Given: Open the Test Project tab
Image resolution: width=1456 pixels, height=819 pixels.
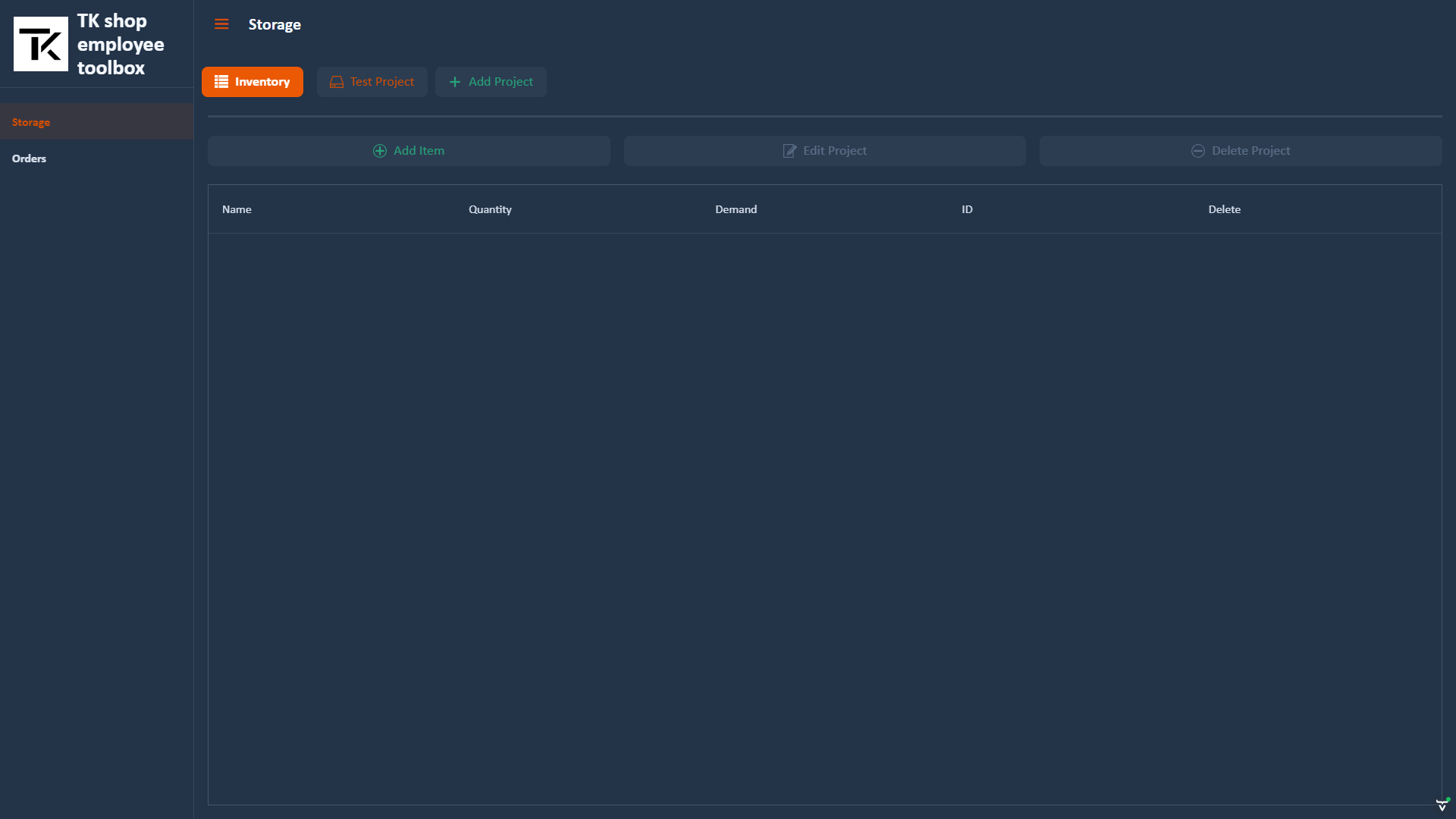Looking at the screenshot, I should tap(372, 81).
